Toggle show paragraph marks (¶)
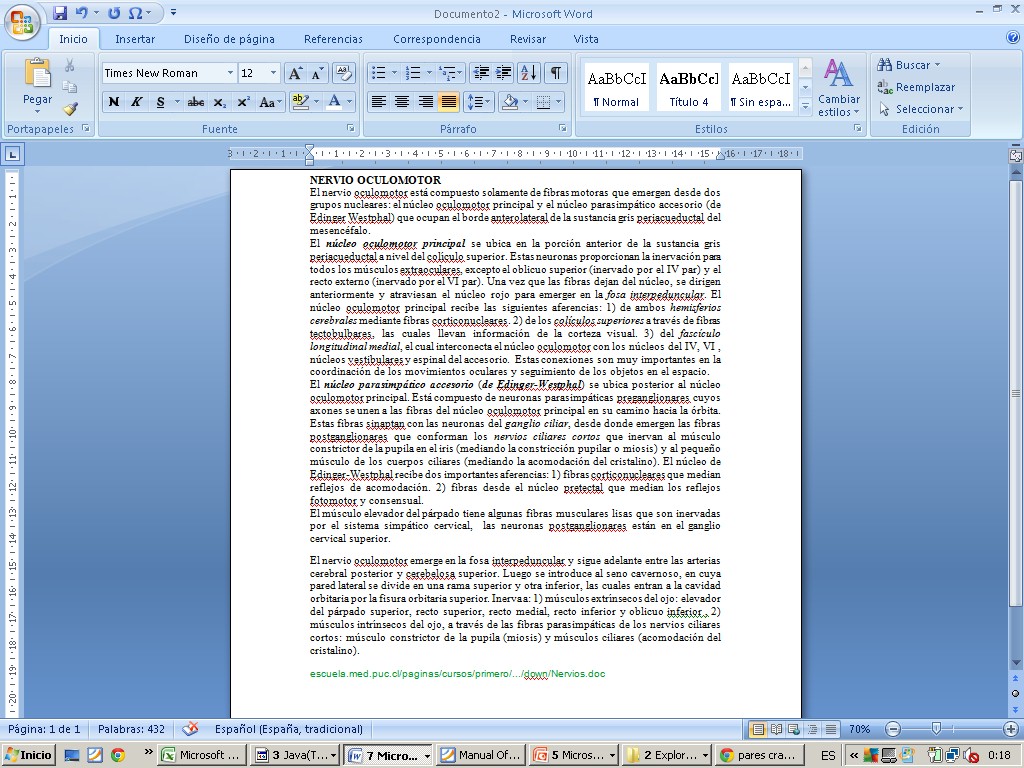This screenshot has width=1024, height=768. [x=556, y=73]
